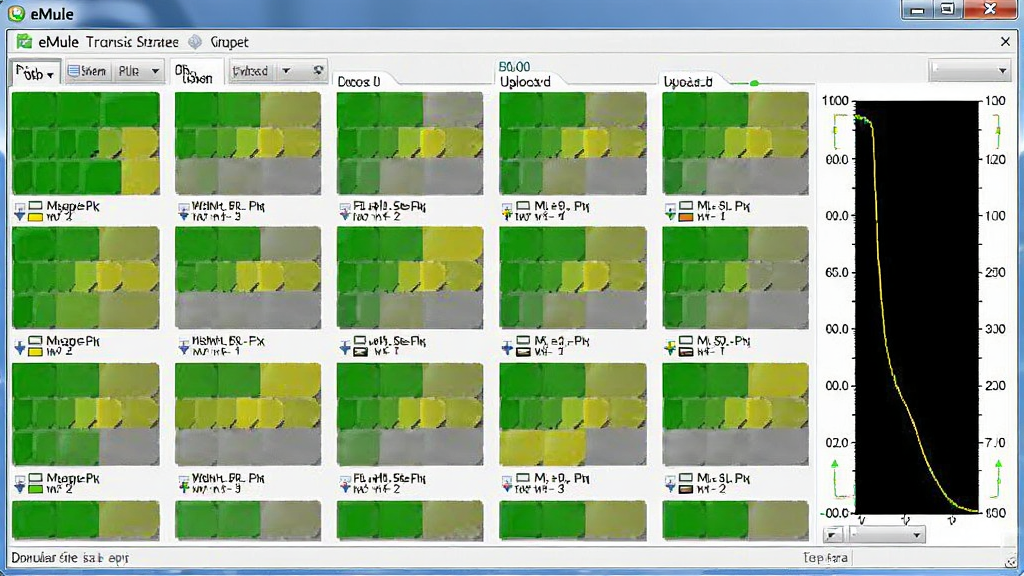1024x576 pixels.
Task: Select the Ob lishen tab in toolbar
Action: (x=195, y=73)
